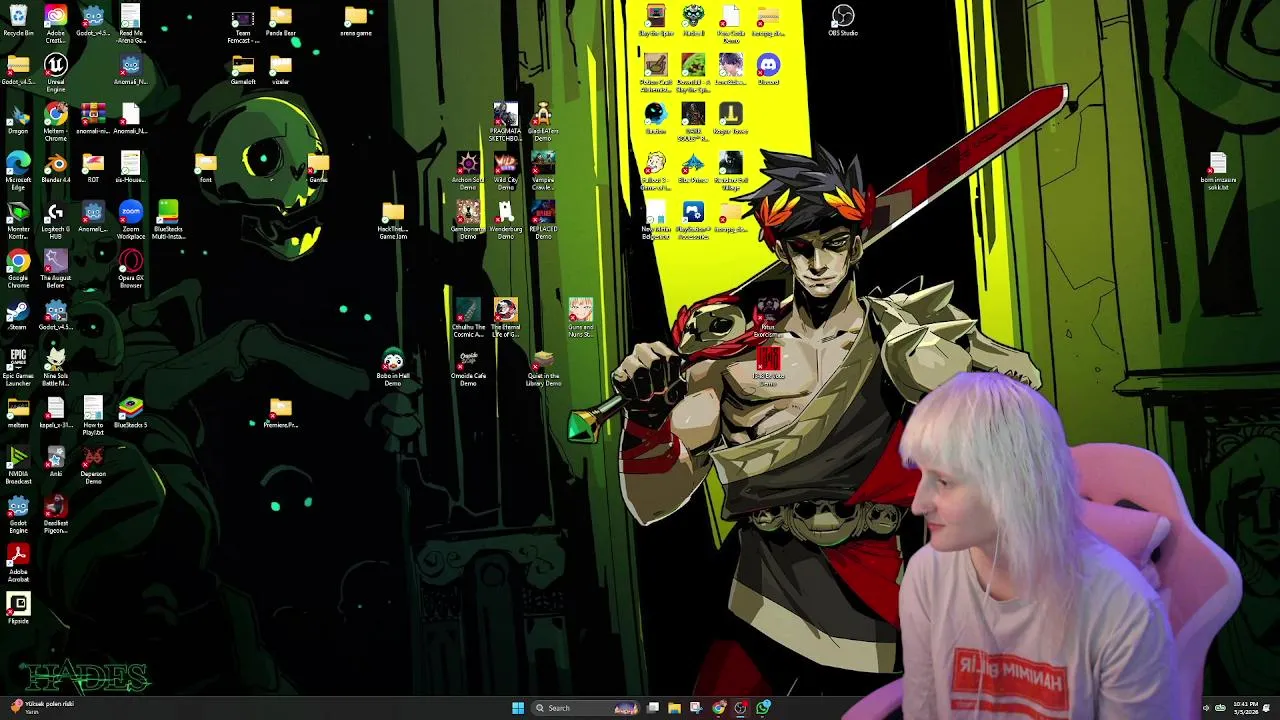Open HackThe Game Jam folder
The width and height of the screenshot is (1280, 720).
click(x=393, y=220)
